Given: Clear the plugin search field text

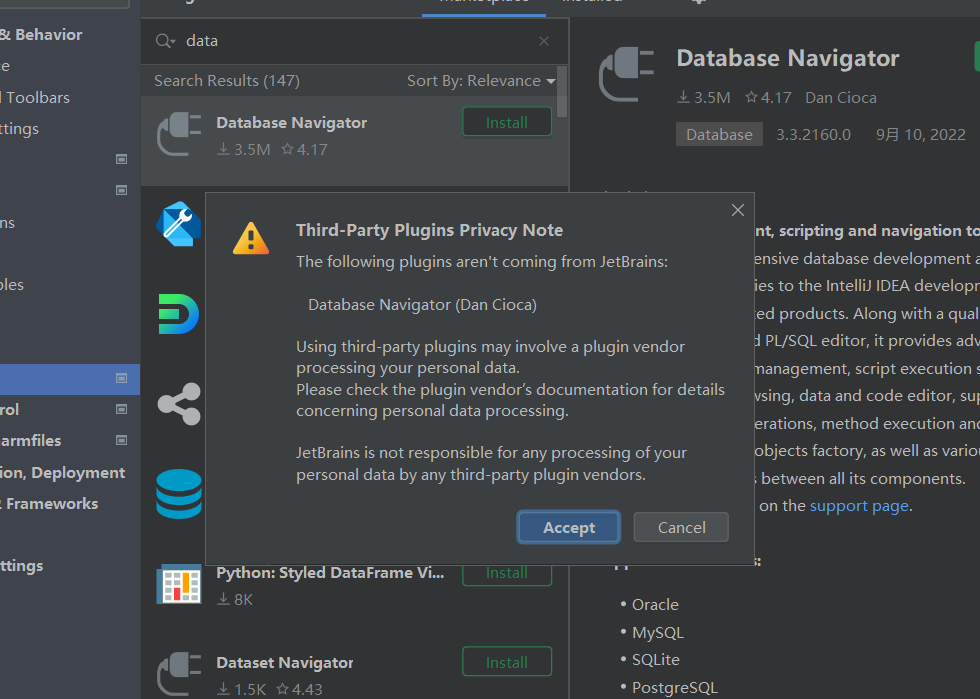Looking at the screenshot, I should tap(544, 41).
